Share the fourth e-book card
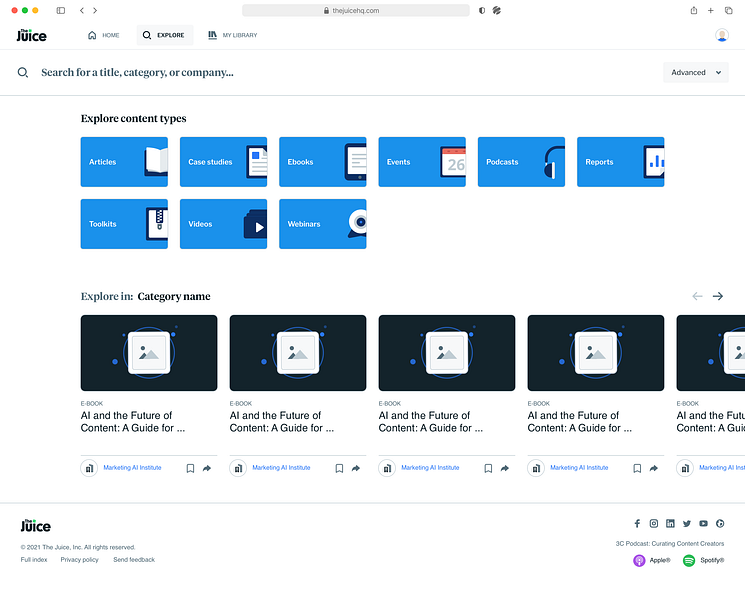 tap(654, 468)
